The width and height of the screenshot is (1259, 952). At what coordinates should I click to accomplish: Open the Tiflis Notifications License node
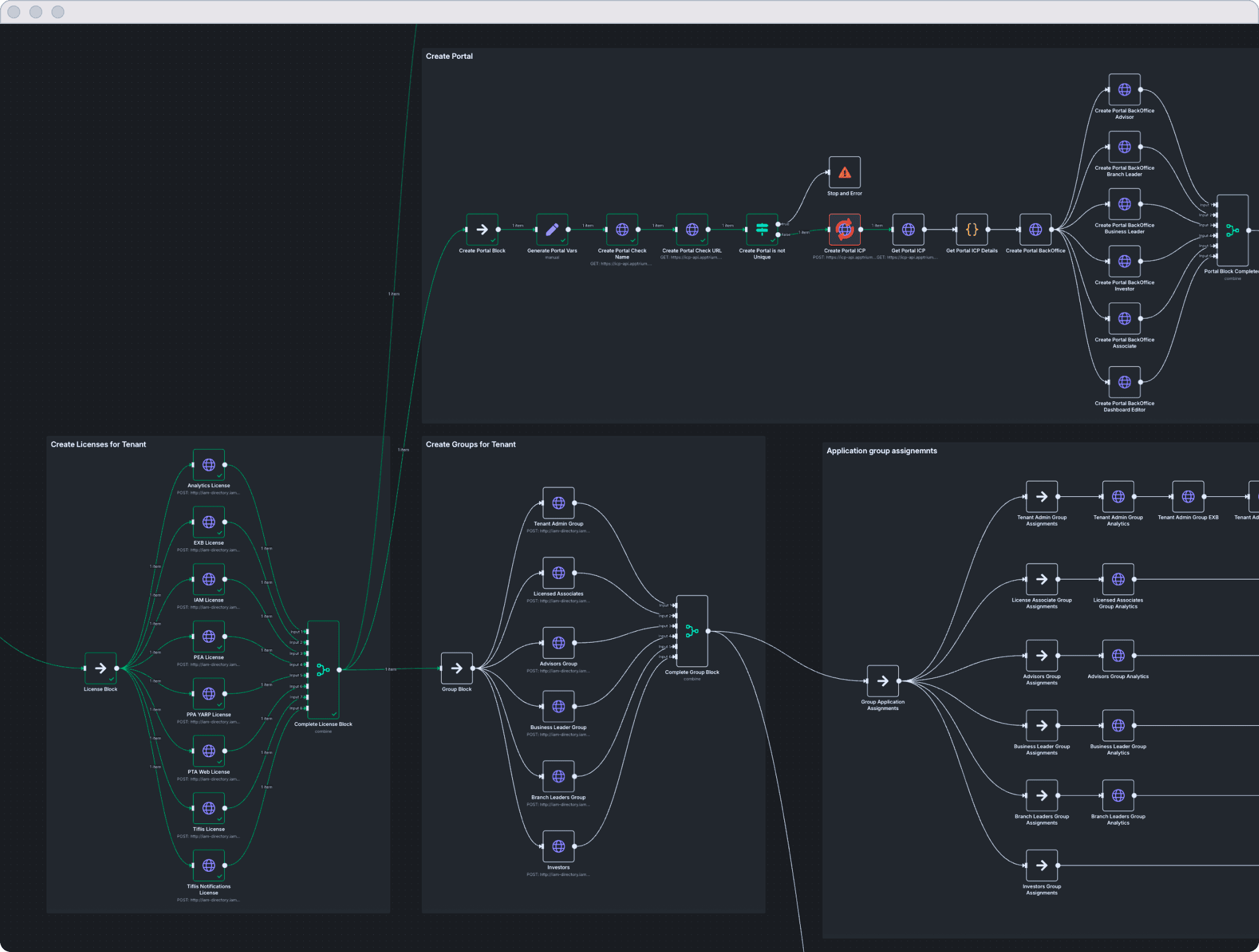coord(209,866)
